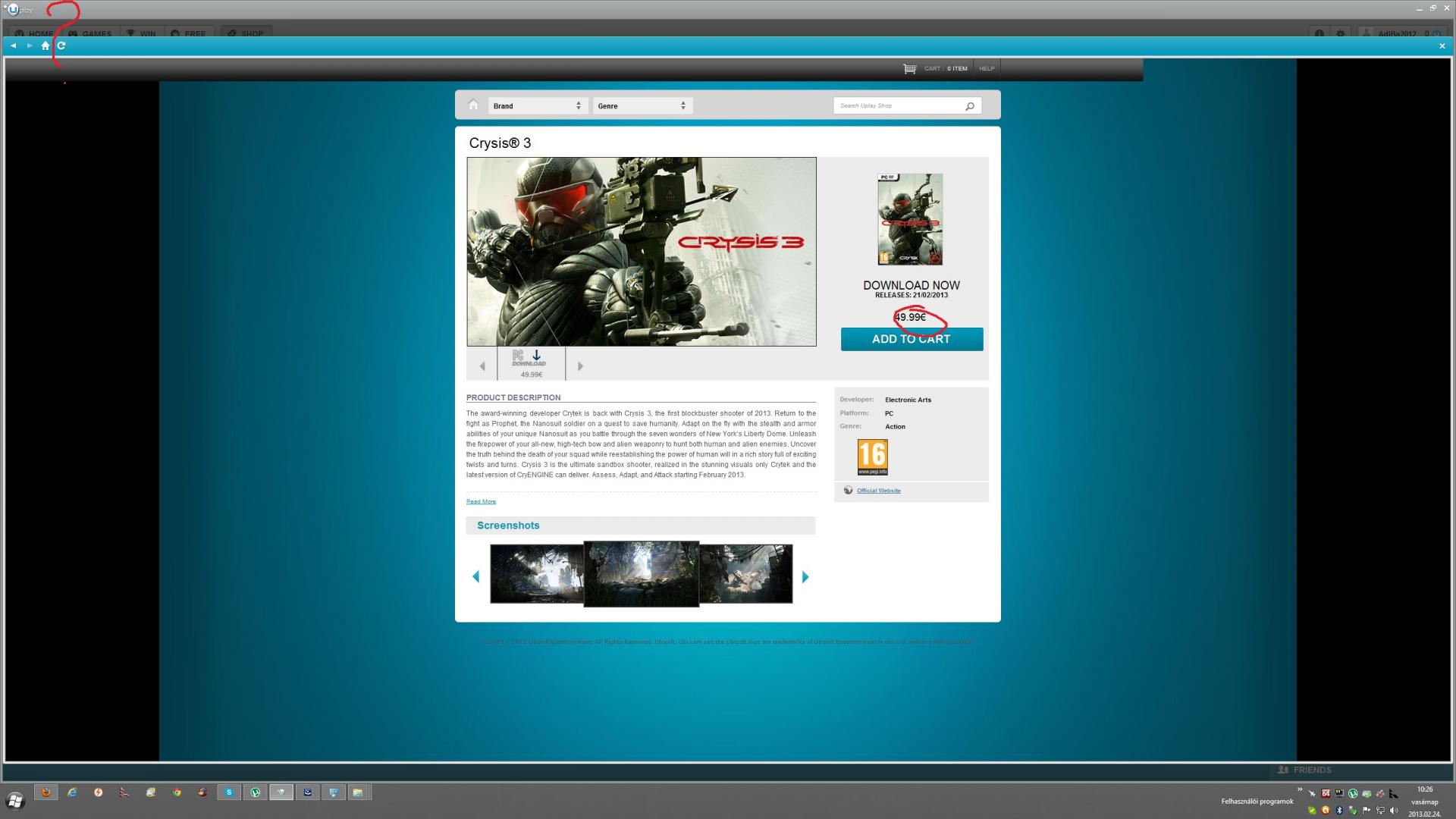Open the Genre dropdown
1456x819 pixels.
(642, 106)
